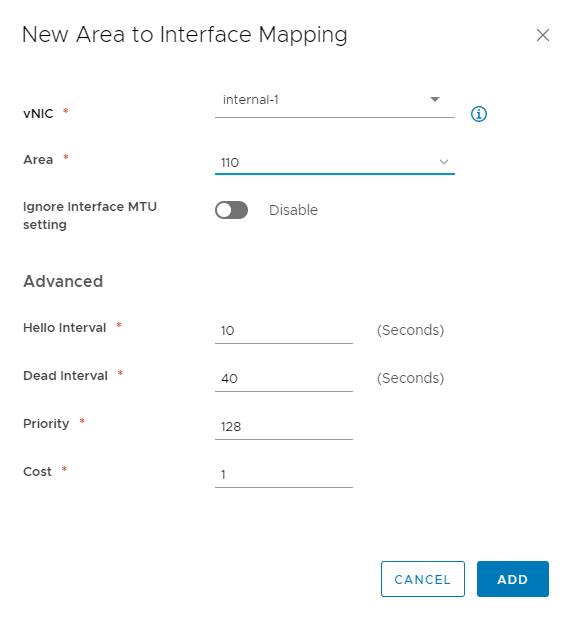Click the Ignore Interface MTU setting label
573x621 pixels.
tap(90, 215)
